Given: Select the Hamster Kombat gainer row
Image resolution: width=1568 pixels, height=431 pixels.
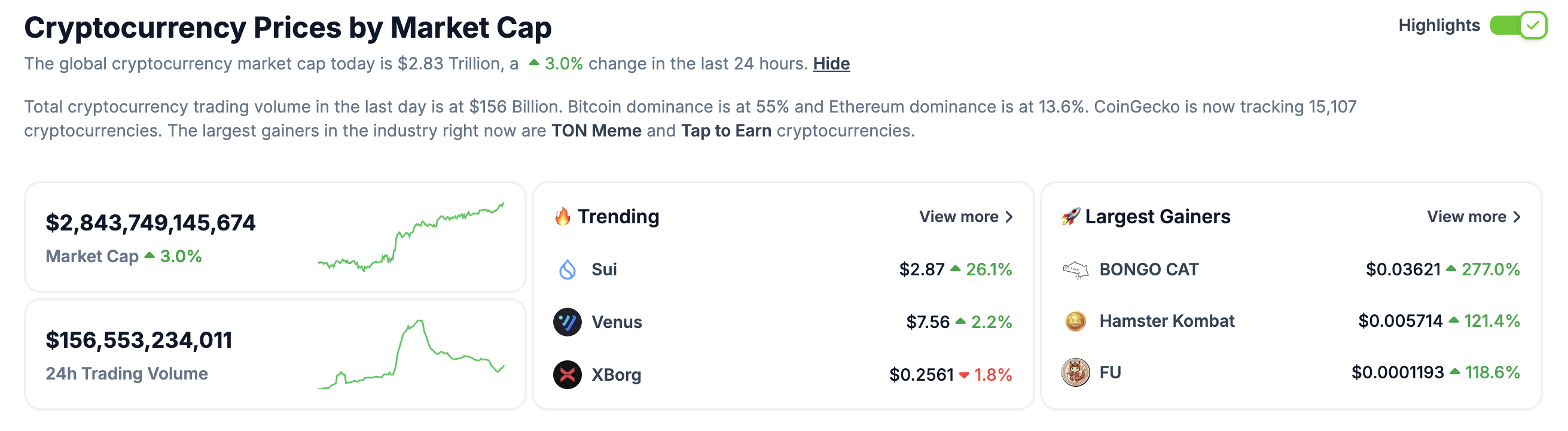Looking at the screenshot, I should coord(1167,321).
